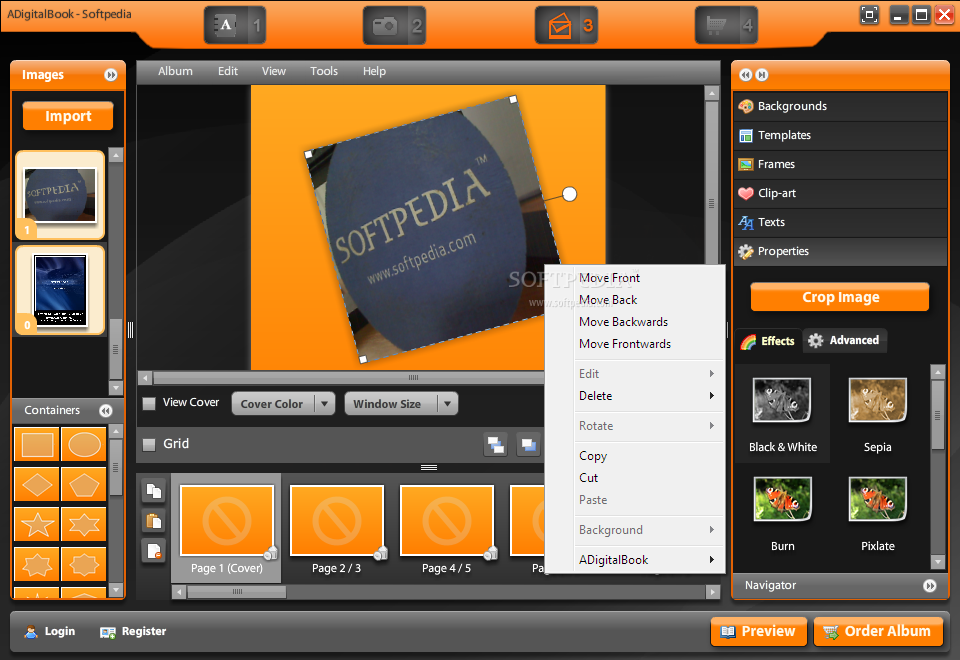The image size is (960, 660).
Task: Enable the Grid checkbox
Action: pos(149,444)
